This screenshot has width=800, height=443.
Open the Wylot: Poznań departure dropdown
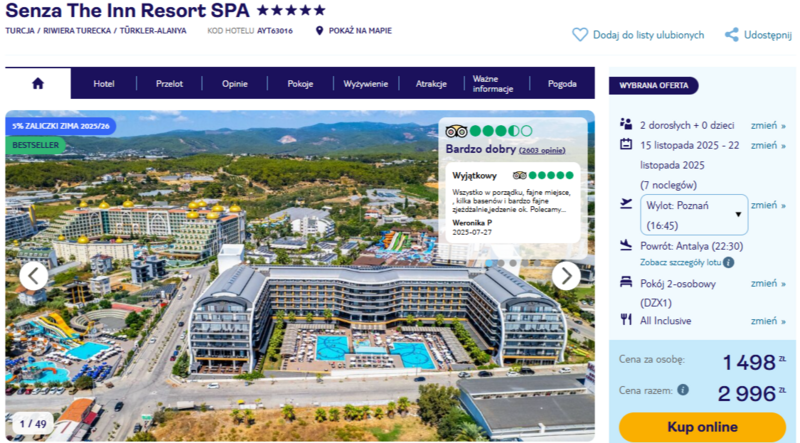click(694, 215)
